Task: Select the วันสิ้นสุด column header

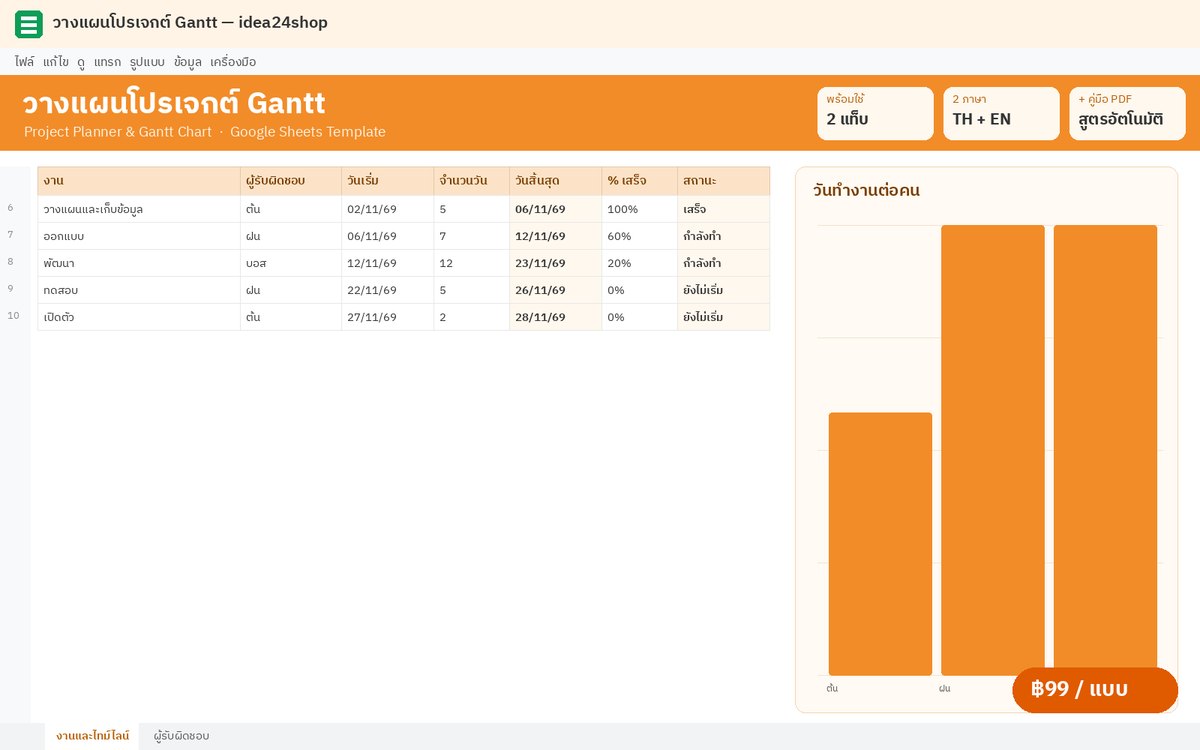Action: 556,181
